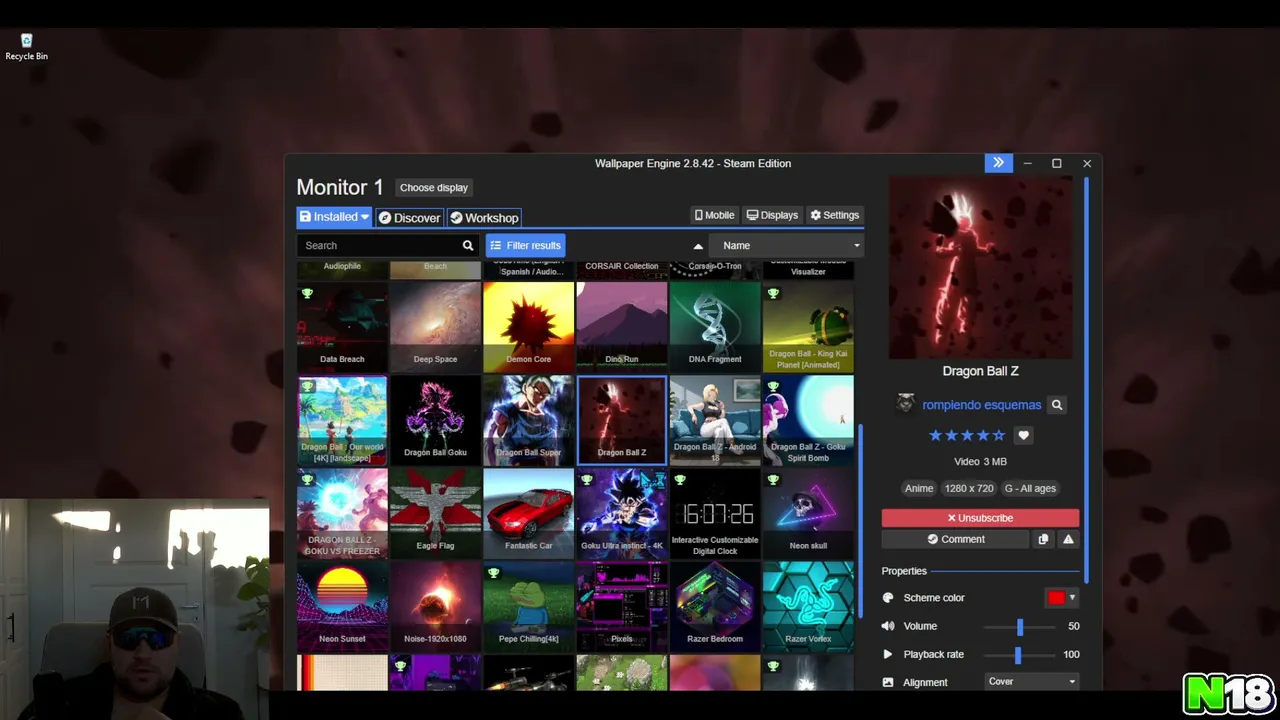1280x720 pixels.
Task: Select the Pepe Chilling[4k] wallpaper
Action: coord(528,607)
